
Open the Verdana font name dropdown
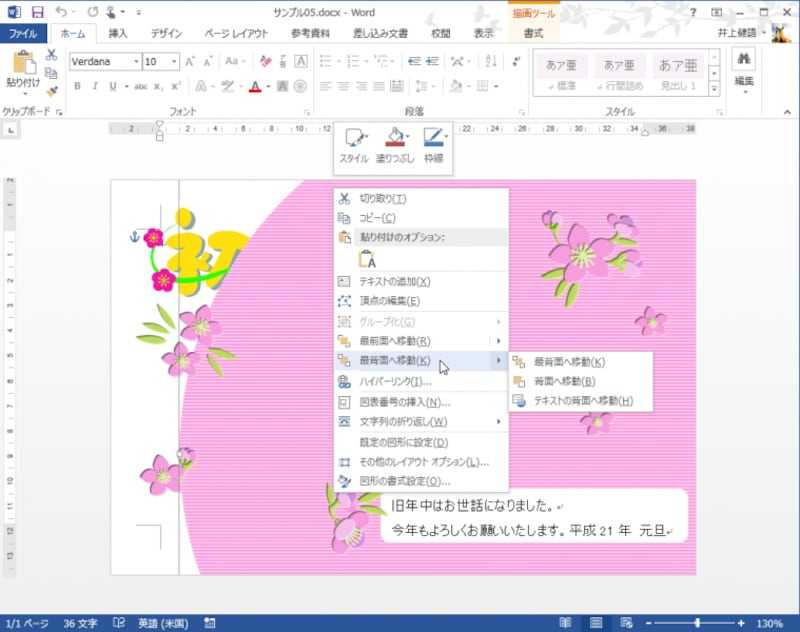[134, 61]
